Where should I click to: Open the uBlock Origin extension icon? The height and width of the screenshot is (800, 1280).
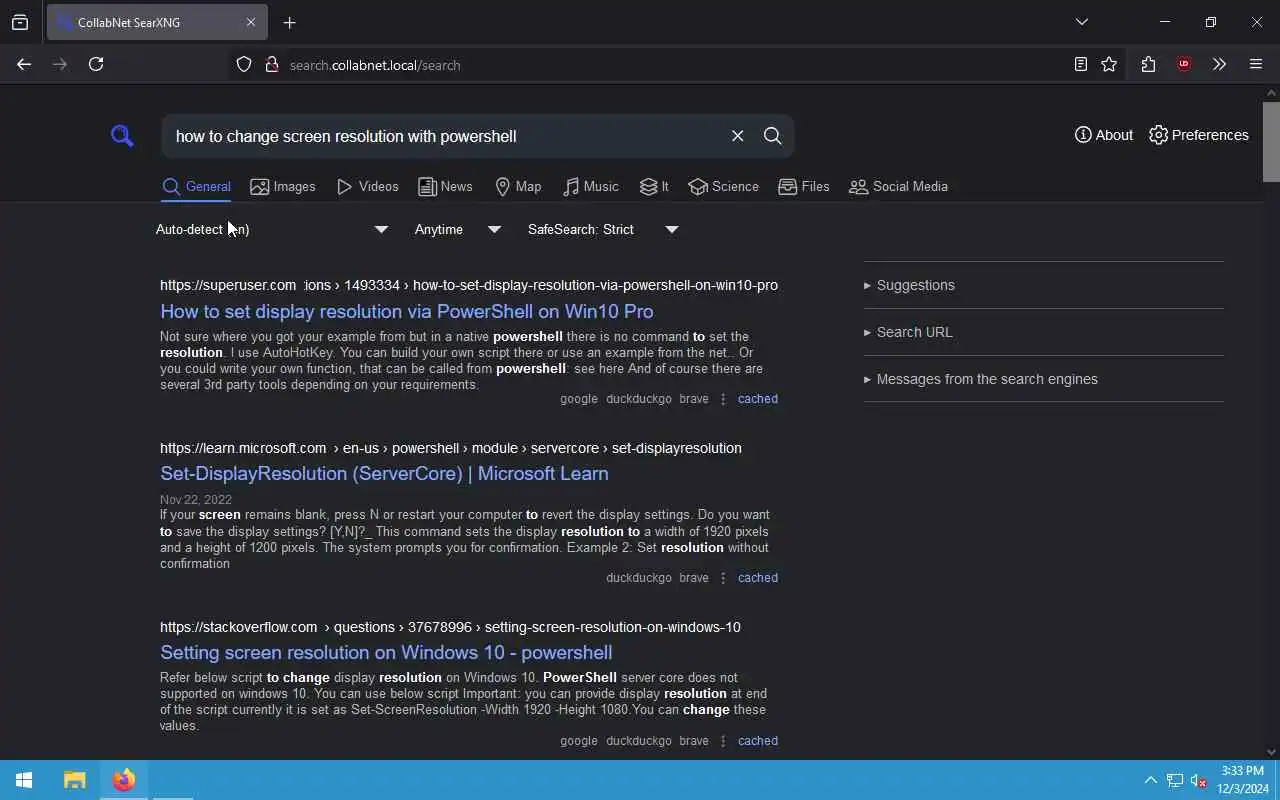pyautogui.click(x=1184, y=64)
